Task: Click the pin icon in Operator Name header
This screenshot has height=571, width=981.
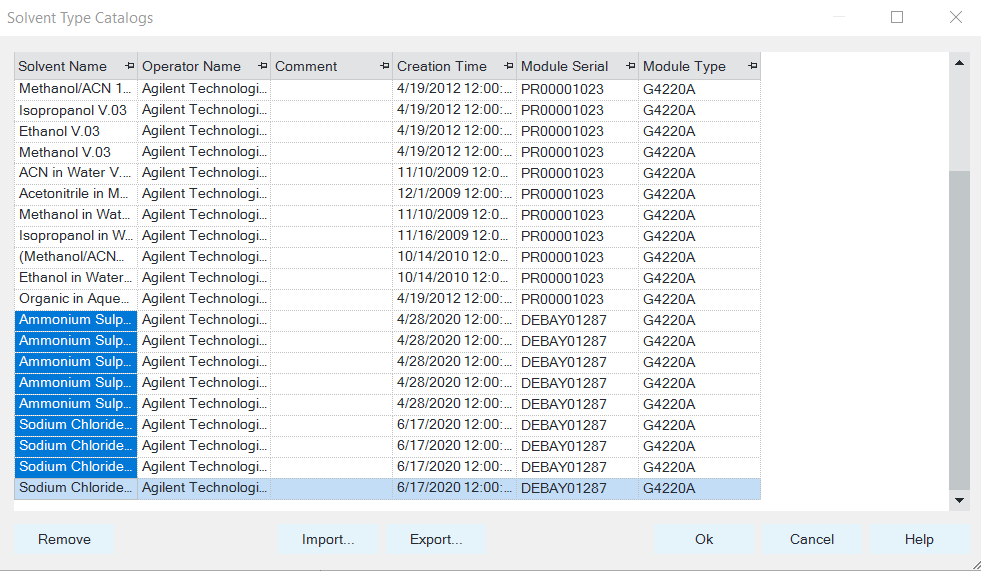Action: coord(262,66)
